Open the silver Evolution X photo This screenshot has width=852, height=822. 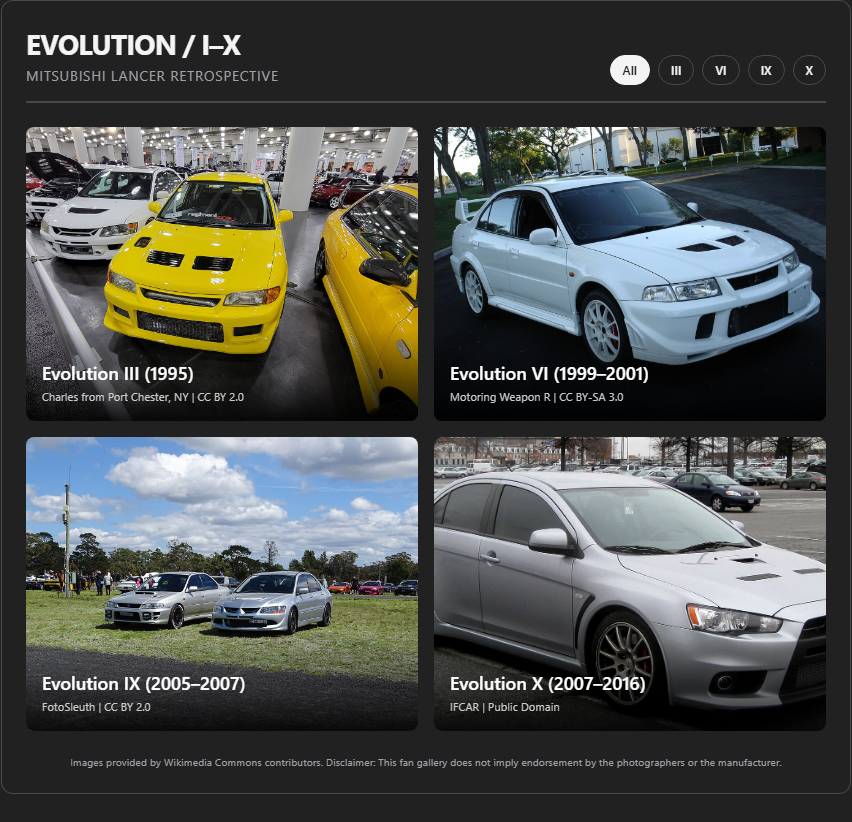630,583
